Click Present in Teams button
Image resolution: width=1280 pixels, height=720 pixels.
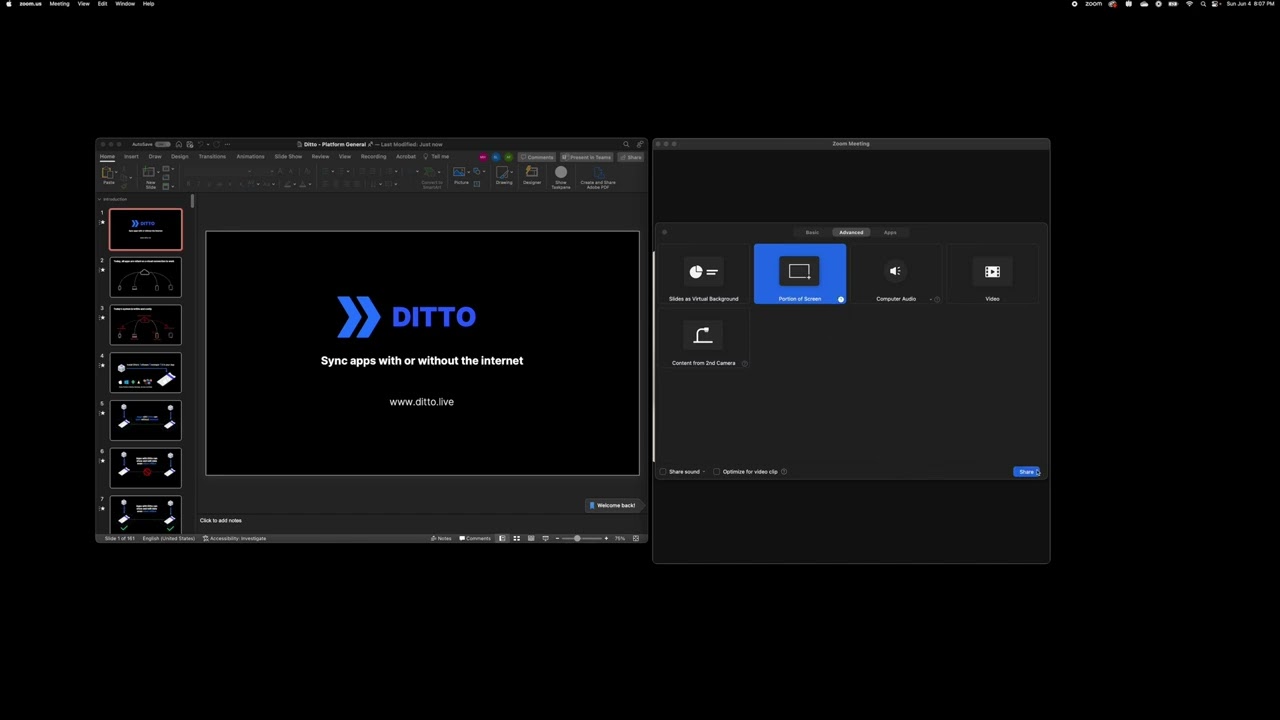pos(587,157)
